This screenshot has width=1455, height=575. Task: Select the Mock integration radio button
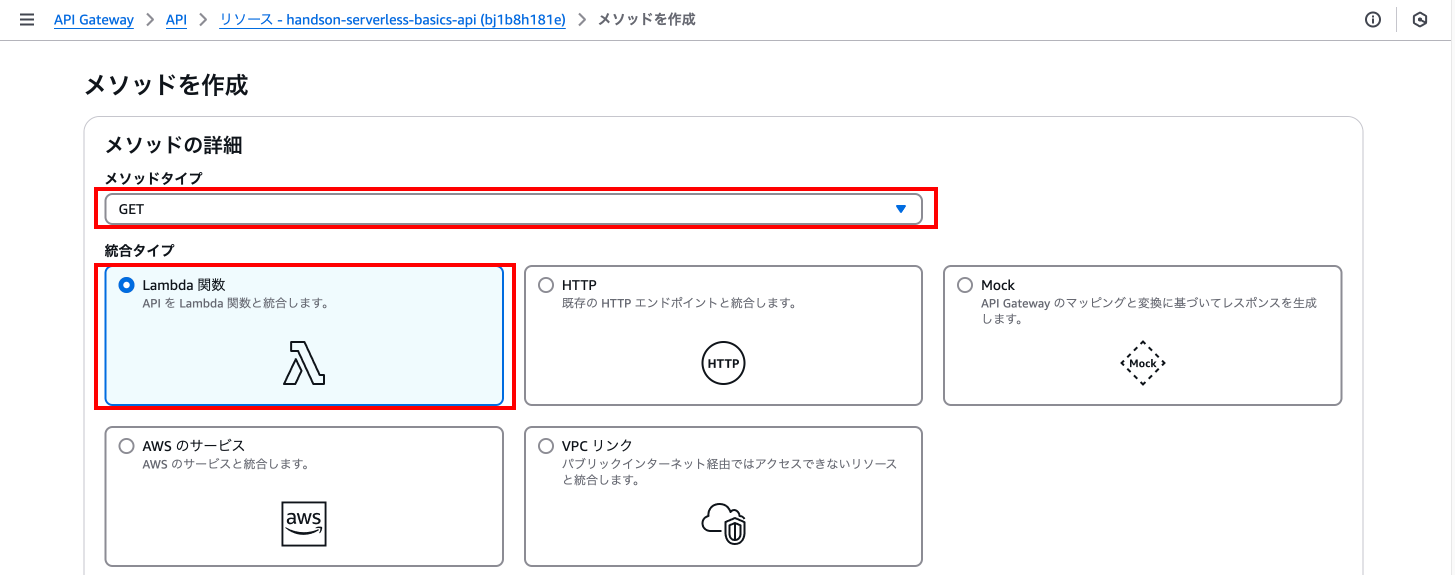pos(965,285)
